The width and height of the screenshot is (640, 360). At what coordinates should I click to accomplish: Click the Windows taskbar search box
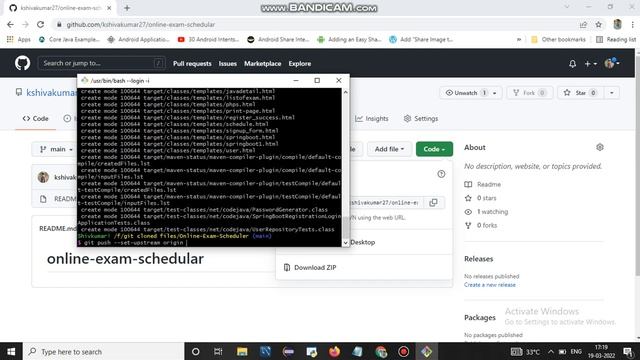tap(103, 351)
